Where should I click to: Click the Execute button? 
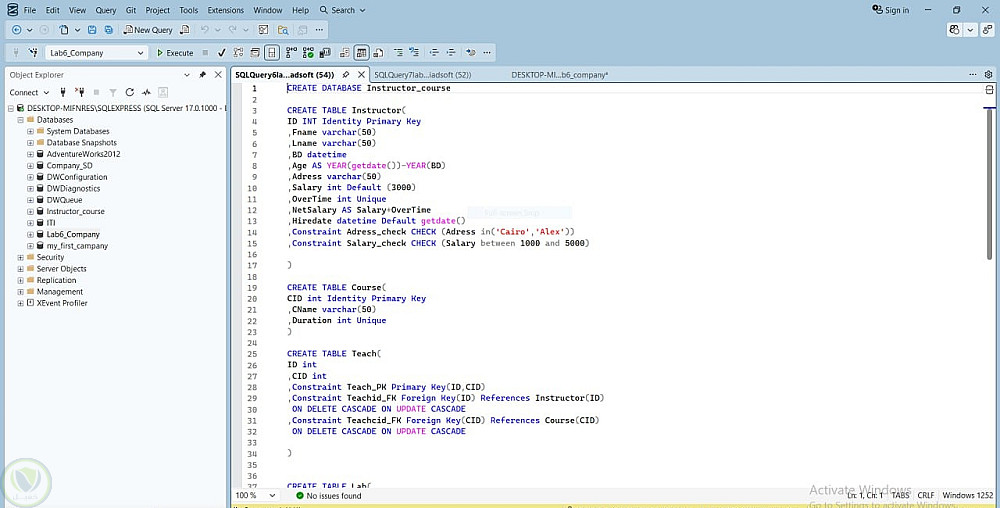[175, 53]
